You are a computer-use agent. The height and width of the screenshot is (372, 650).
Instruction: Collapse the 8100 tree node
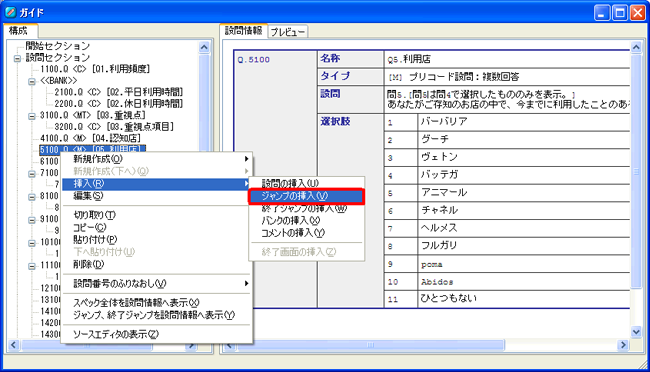(x=32, y=197)
